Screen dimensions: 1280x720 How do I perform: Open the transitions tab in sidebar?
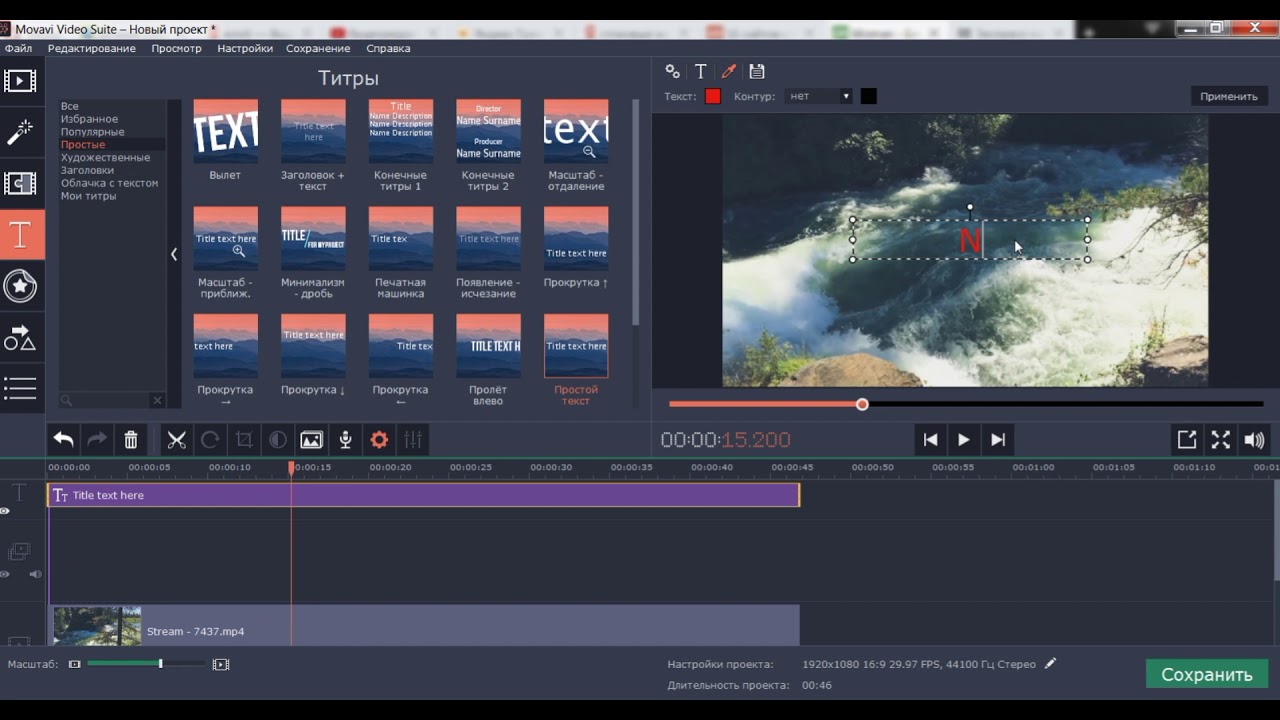tap(20, 184)
